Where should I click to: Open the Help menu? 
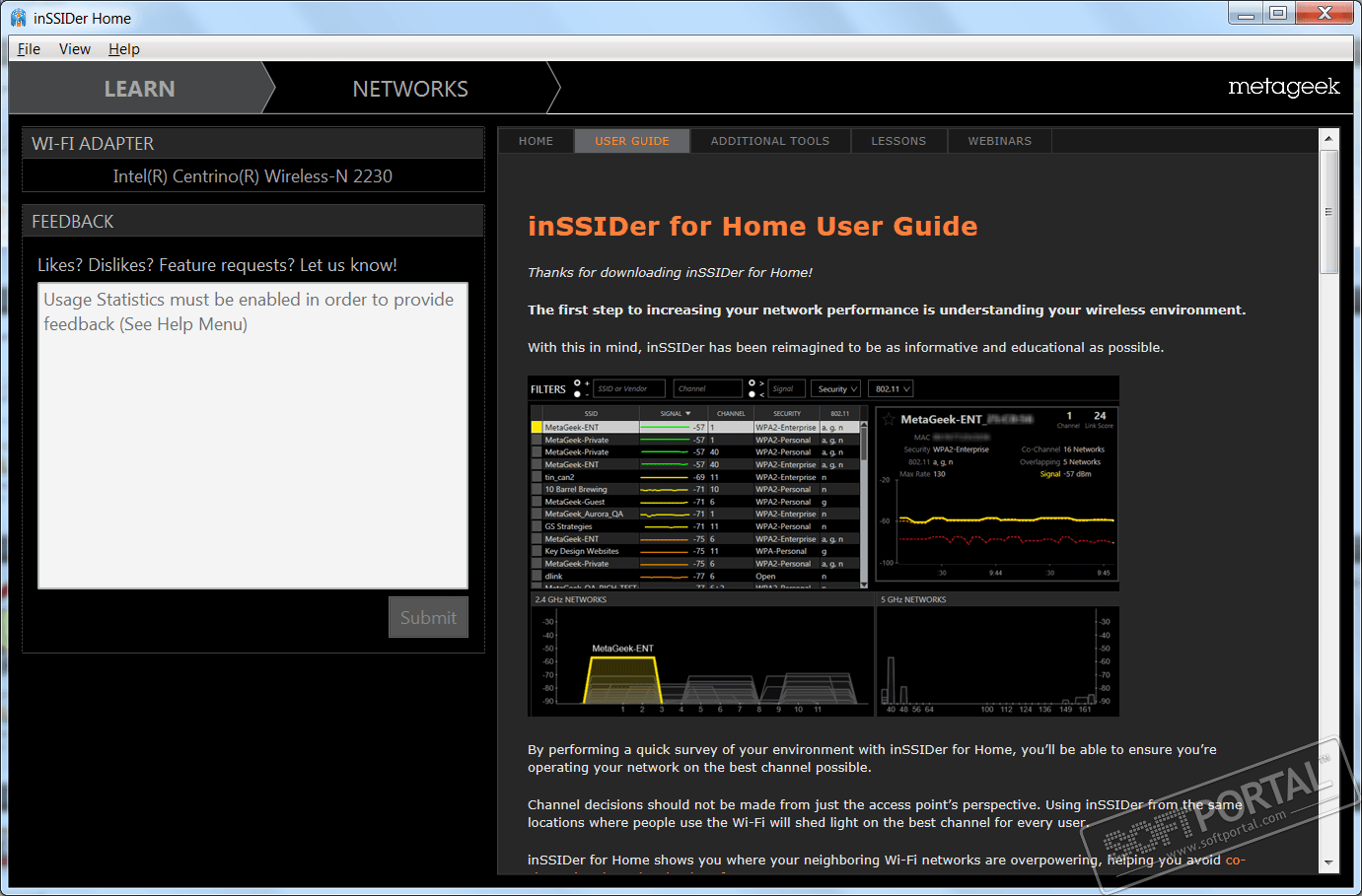coord(124,49)
